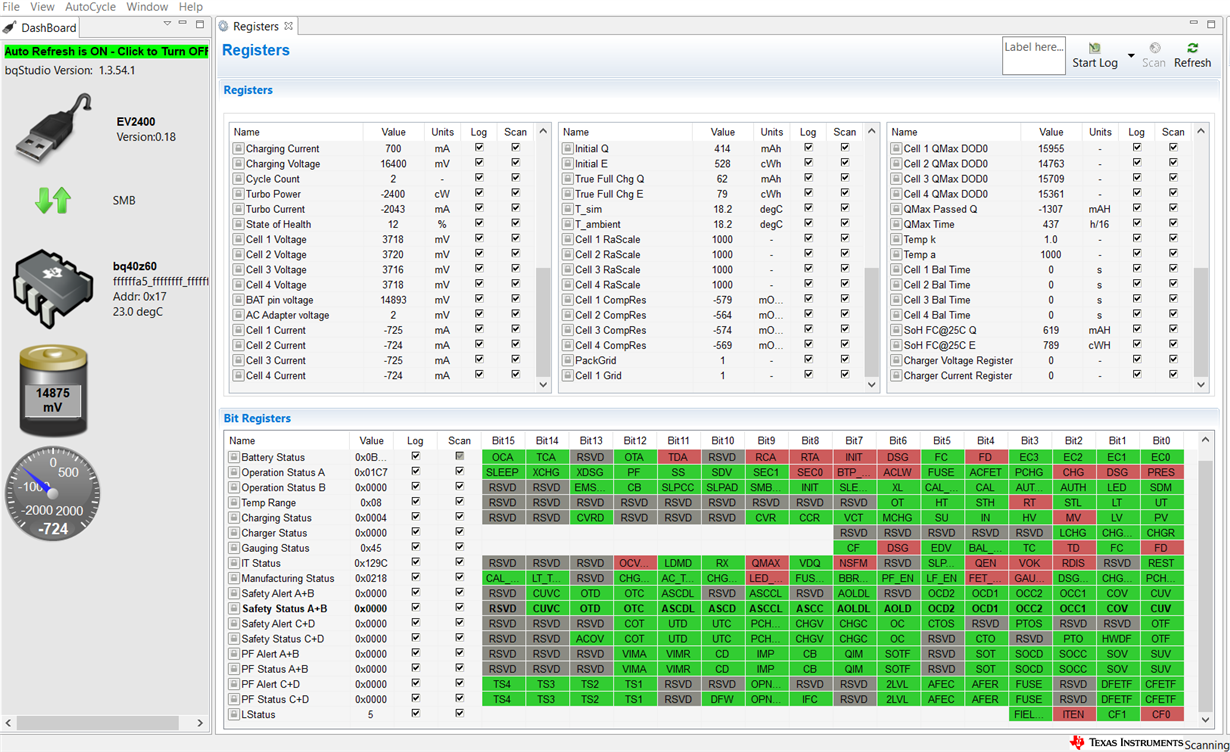Image resolution: width=1230 pixels, height=752 pixels.
Task: Click the green Refresh icon
Action: tap(1192, 48)
